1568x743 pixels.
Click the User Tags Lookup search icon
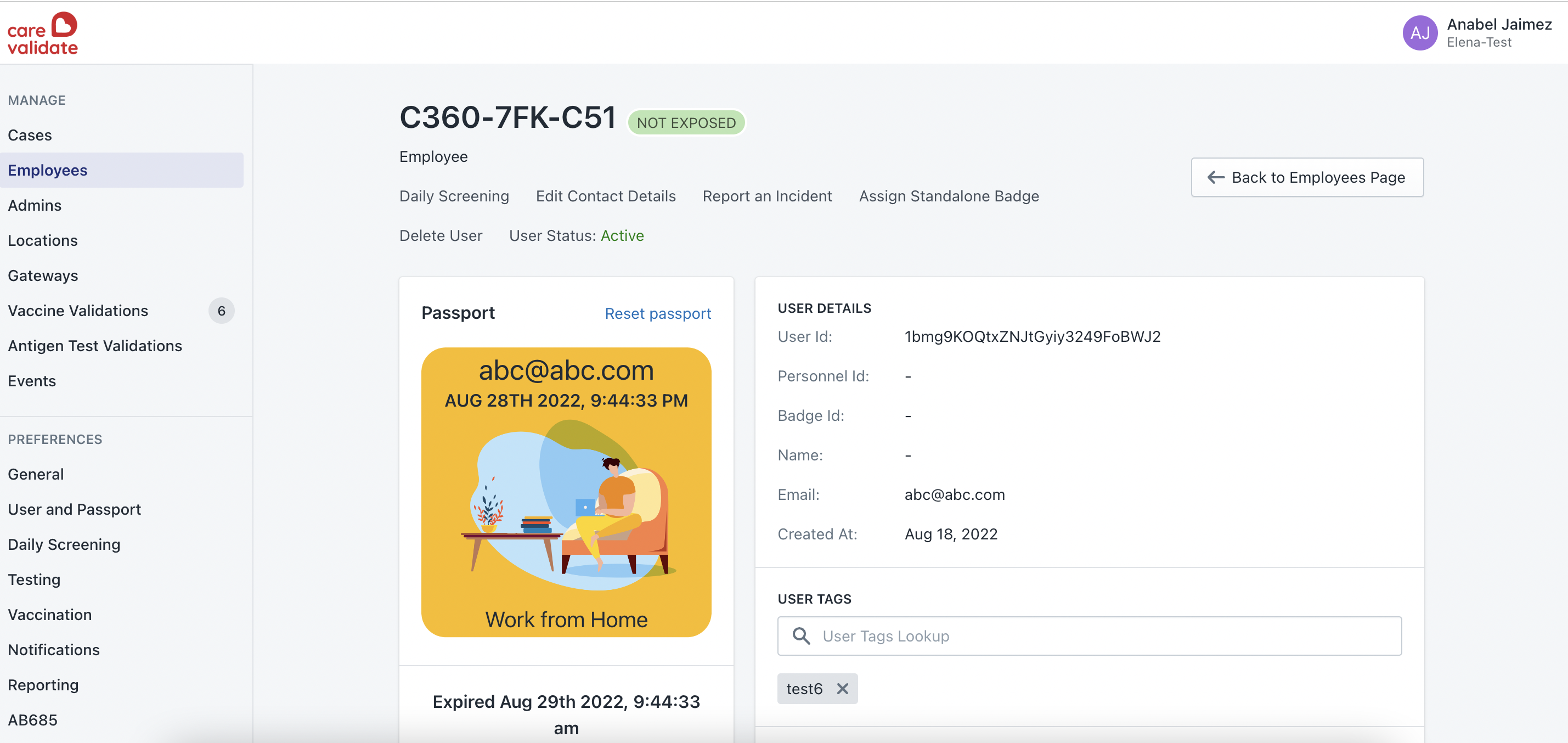tap(801, 636)
